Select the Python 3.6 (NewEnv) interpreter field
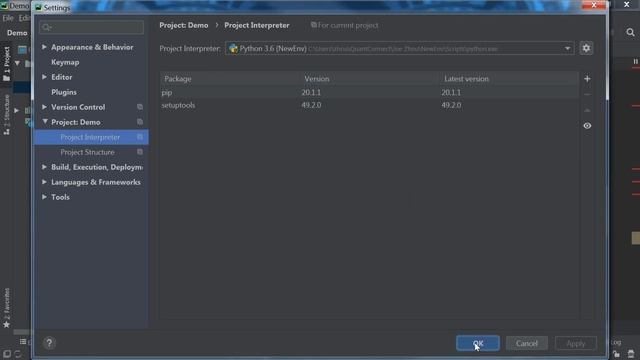This screenshot has width=640, height=360. pos(400,49)
